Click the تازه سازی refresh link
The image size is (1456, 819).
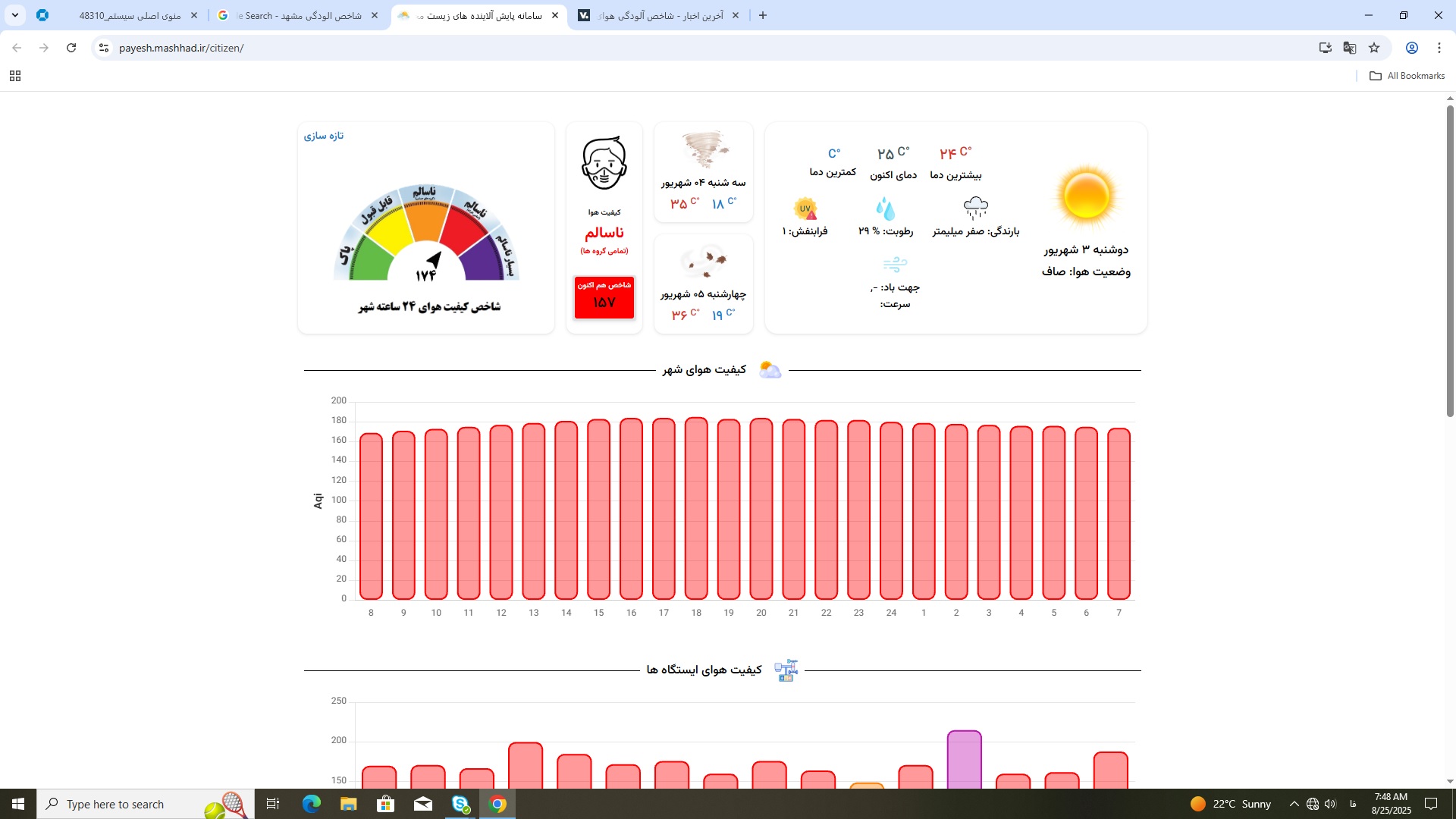coord(324,136)
